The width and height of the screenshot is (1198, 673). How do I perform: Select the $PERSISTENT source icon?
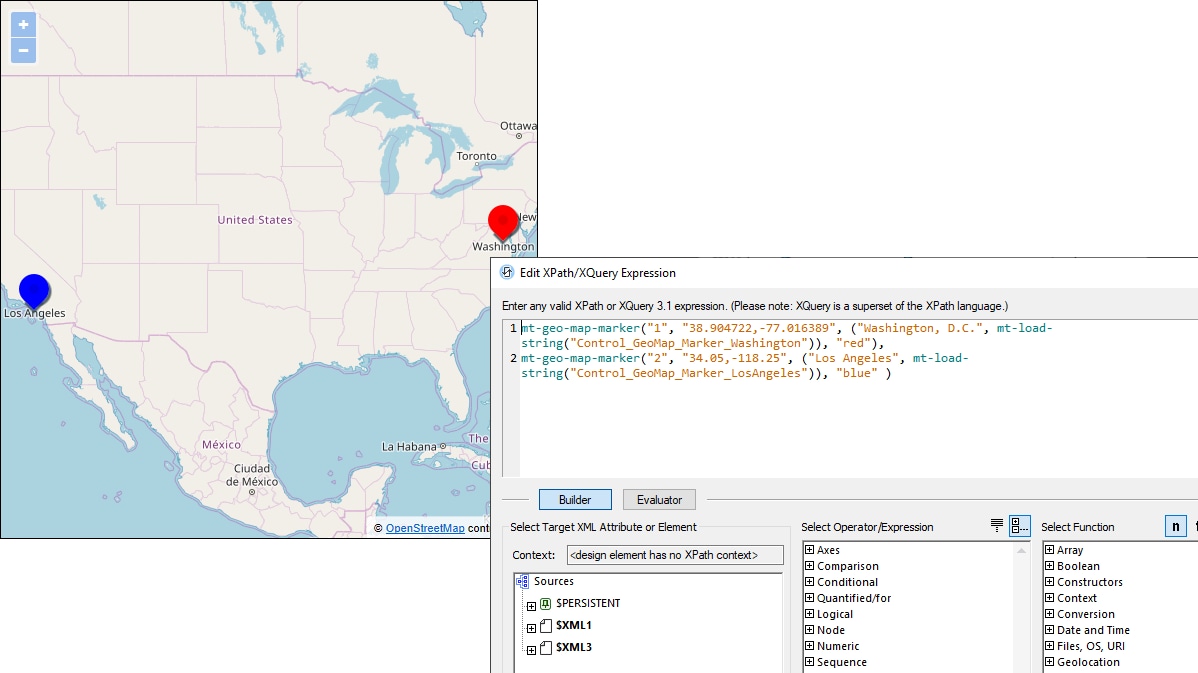pos(546,604)
